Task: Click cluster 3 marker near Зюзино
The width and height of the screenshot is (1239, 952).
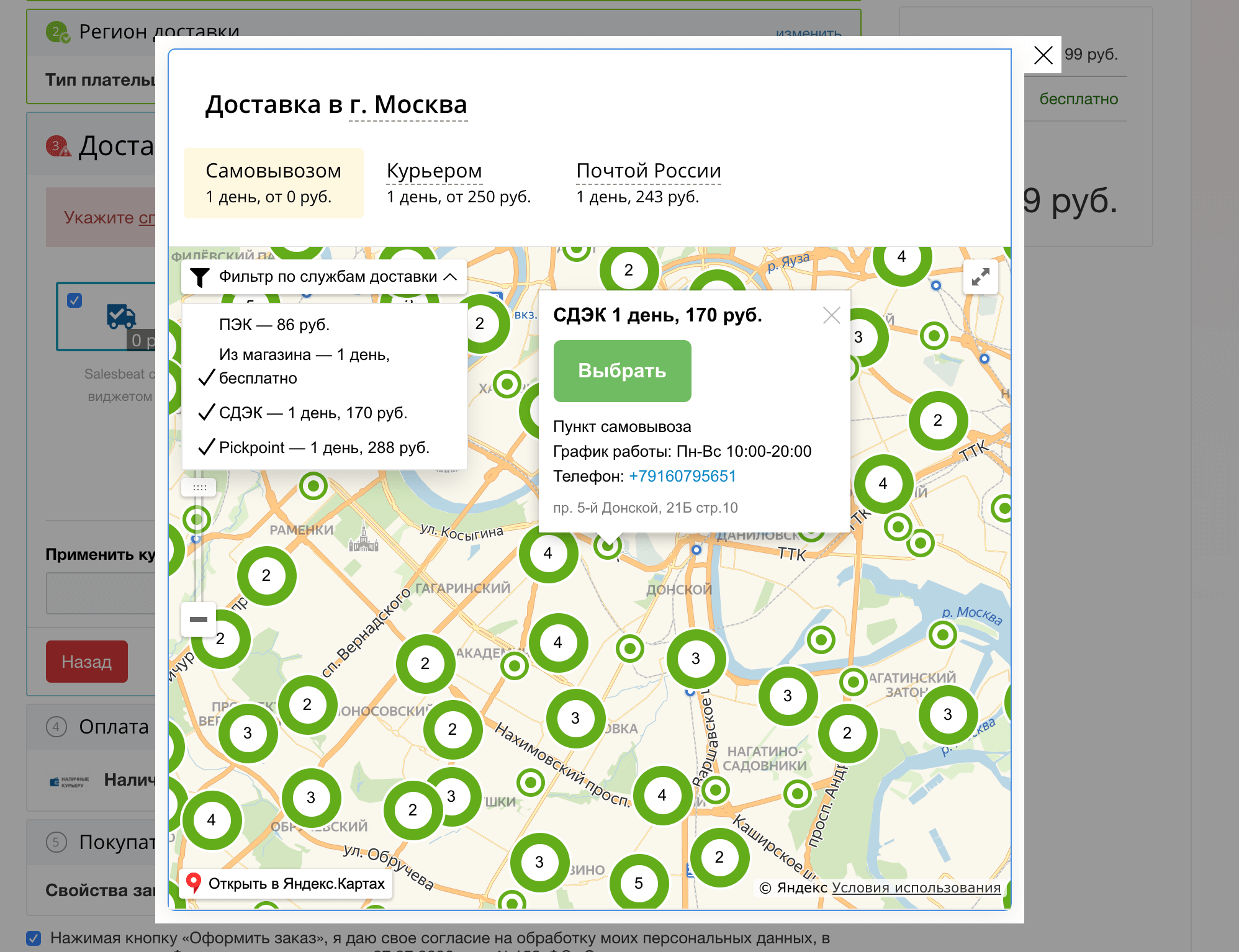Action: click(x=539, y=862)
